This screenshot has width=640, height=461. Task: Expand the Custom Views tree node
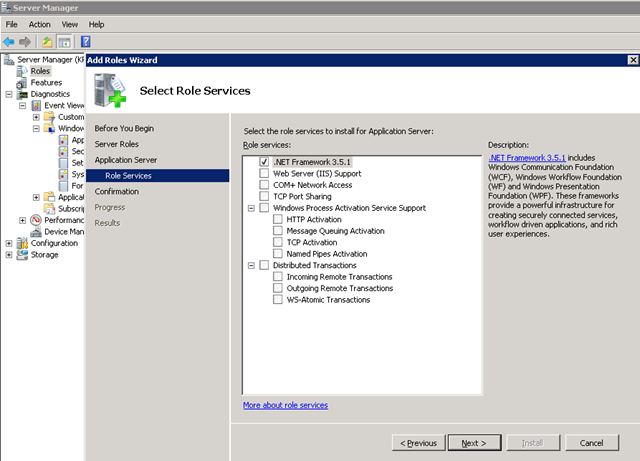36,117
